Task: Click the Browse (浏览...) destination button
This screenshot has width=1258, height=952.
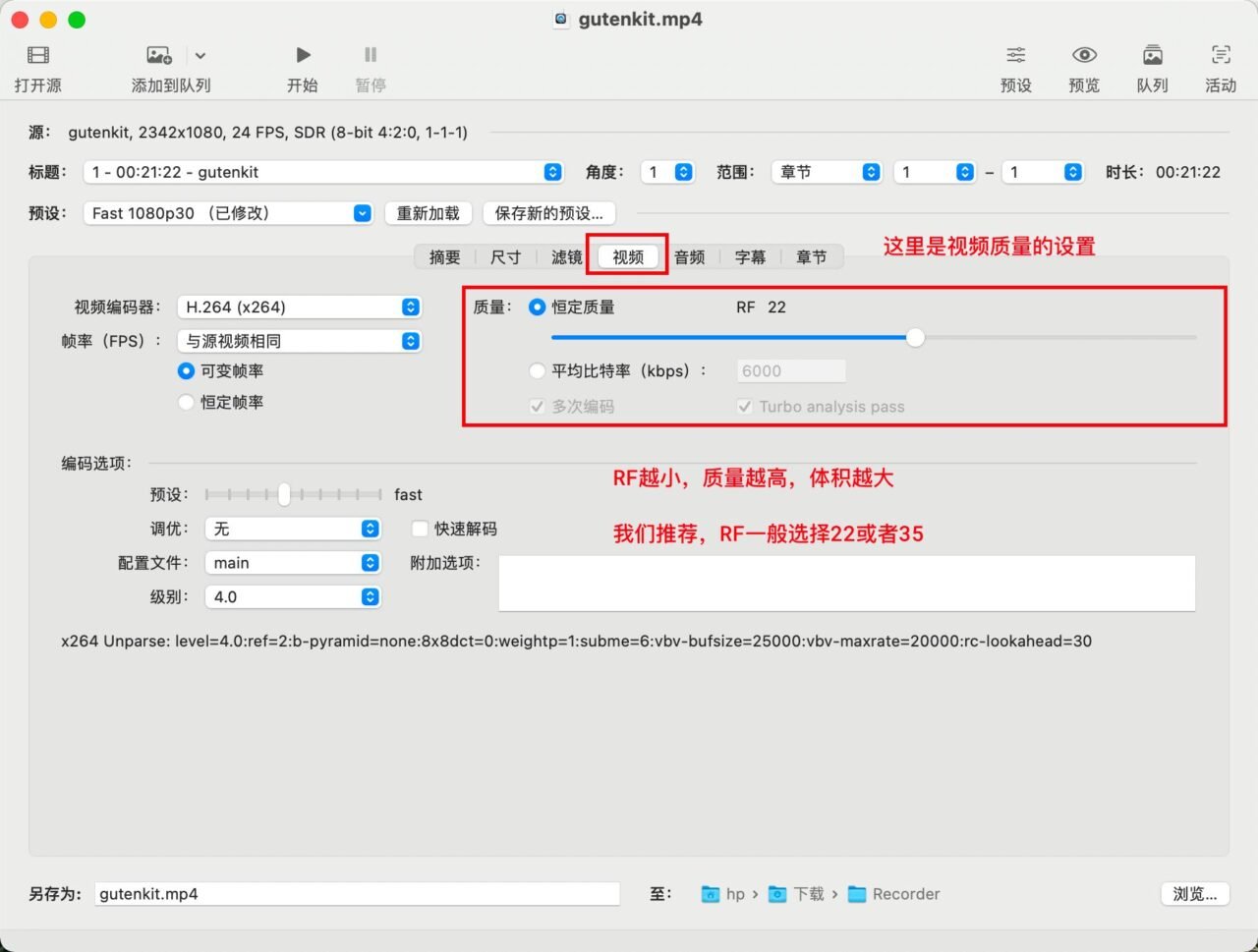Action: click(x=1194, y=894)
